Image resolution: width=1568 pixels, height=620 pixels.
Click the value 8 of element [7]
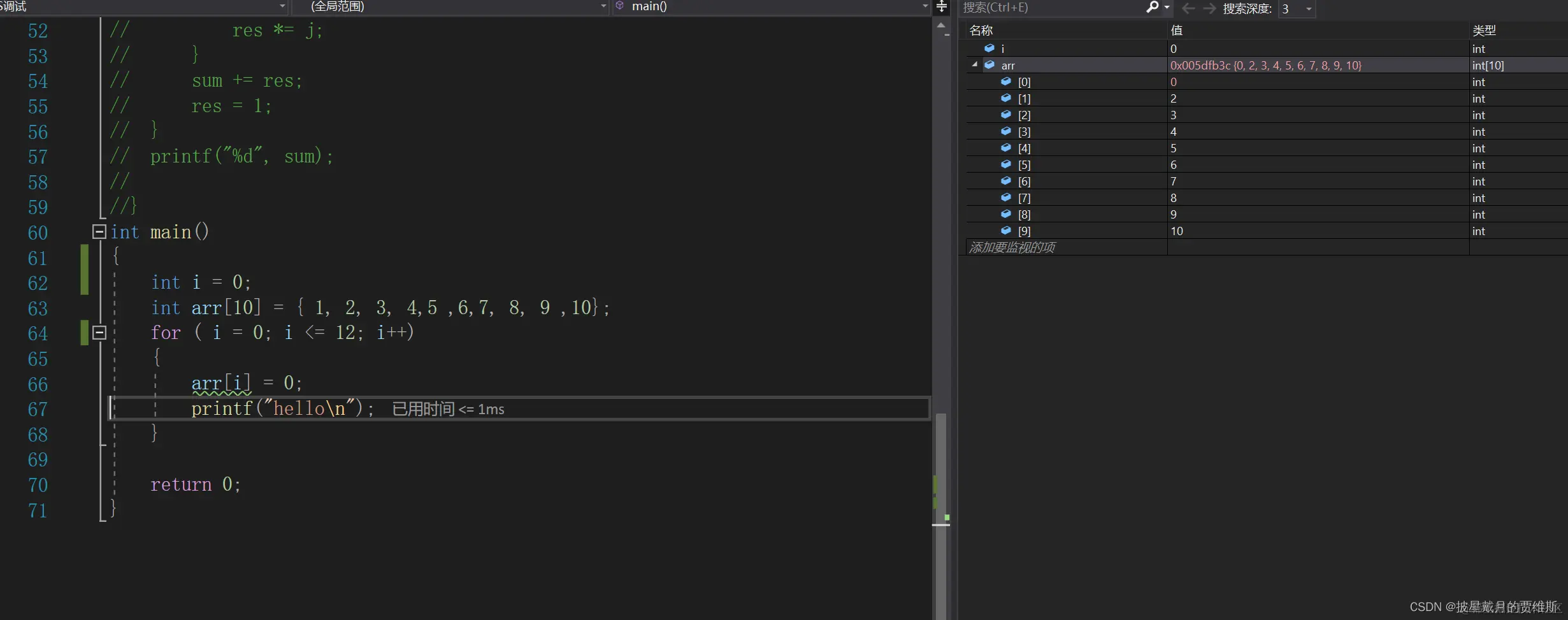click(1174, 198)
